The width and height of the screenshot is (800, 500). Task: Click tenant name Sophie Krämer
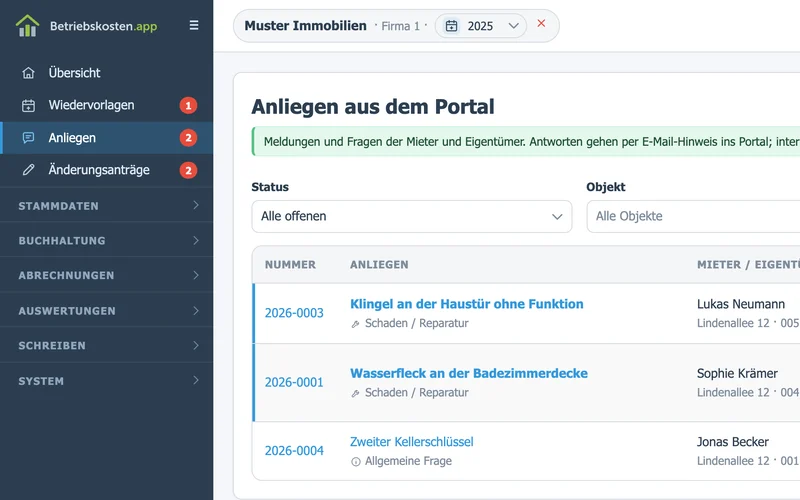click(x=737, y=373)
